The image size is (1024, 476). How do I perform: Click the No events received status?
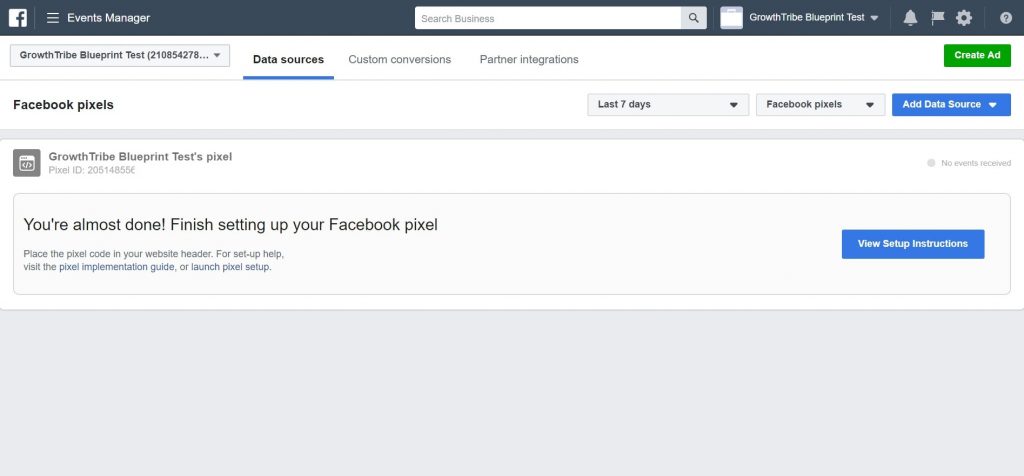[x=969, y=163]
